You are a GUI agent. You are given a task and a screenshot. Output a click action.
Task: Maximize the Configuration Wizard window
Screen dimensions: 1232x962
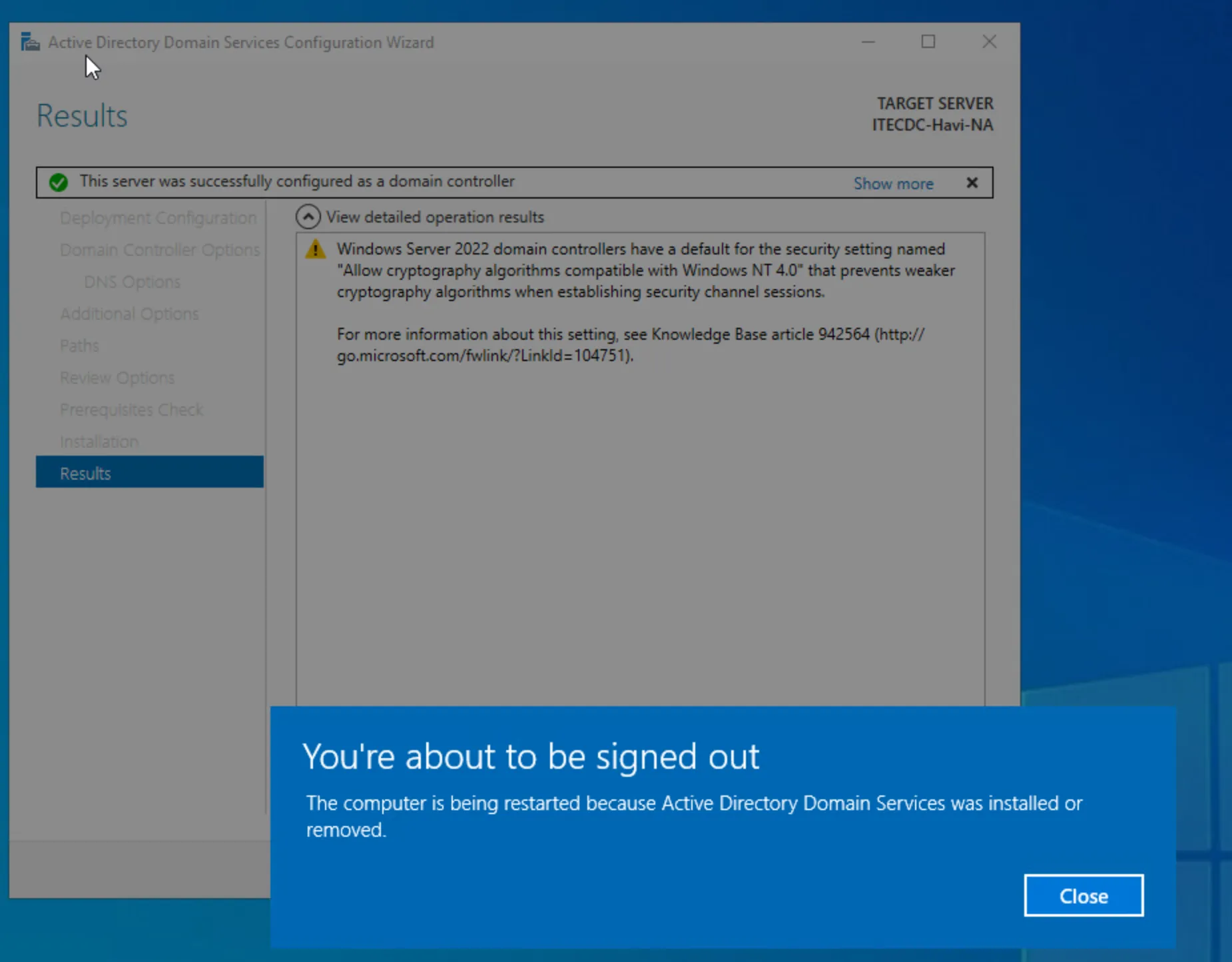(x=928, y=42)
